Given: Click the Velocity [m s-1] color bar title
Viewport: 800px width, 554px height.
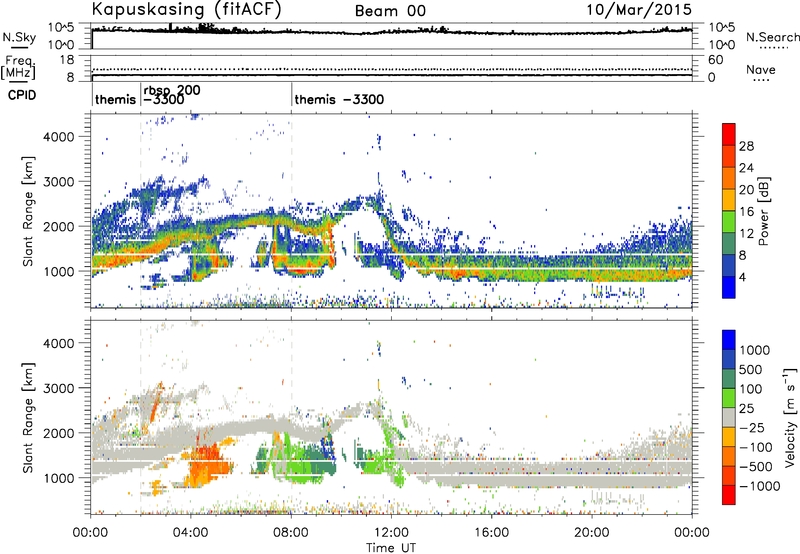Looking at the screenshot, I should [x=790, y=417].
